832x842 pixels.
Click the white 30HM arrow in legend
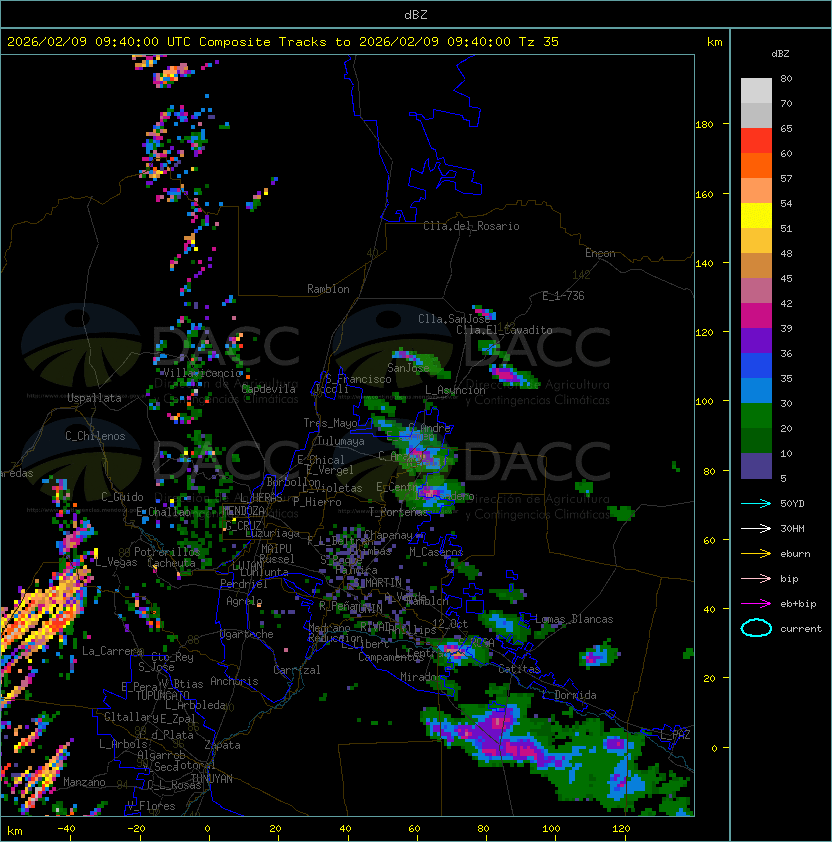click(x=756, y=528)
